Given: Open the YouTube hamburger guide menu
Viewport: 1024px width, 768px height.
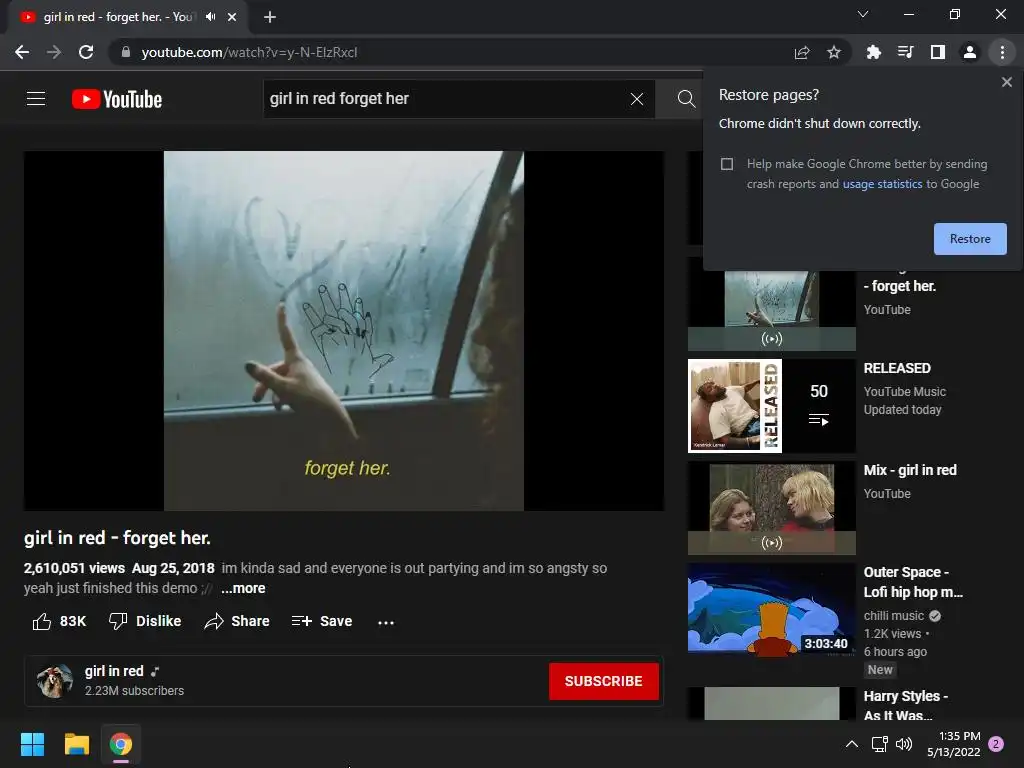Looking at the screenshot, I should coord(36,99).
